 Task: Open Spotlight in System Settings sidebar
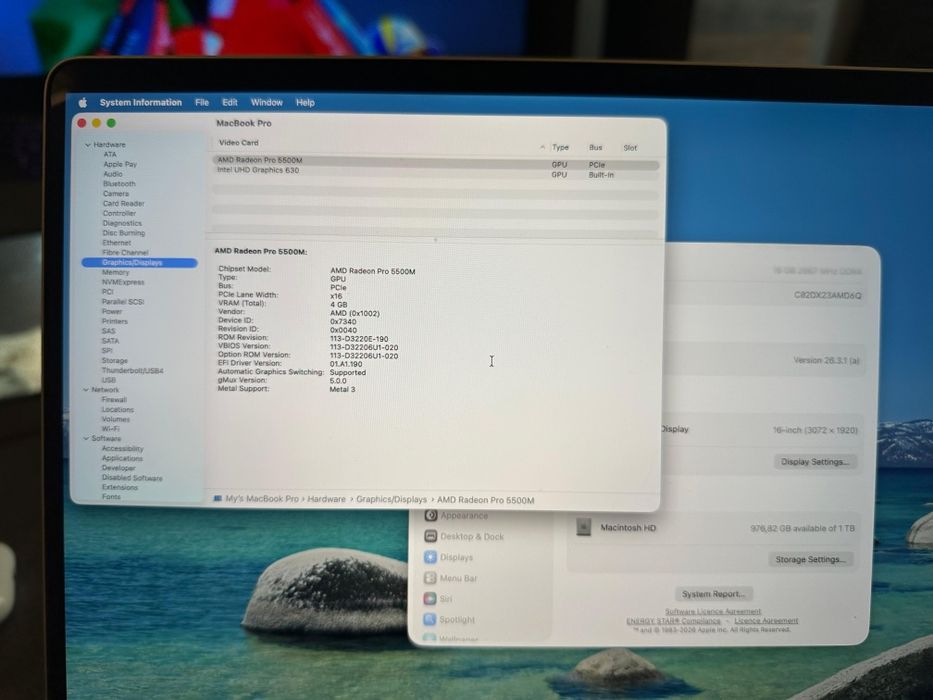coord(450,620)
